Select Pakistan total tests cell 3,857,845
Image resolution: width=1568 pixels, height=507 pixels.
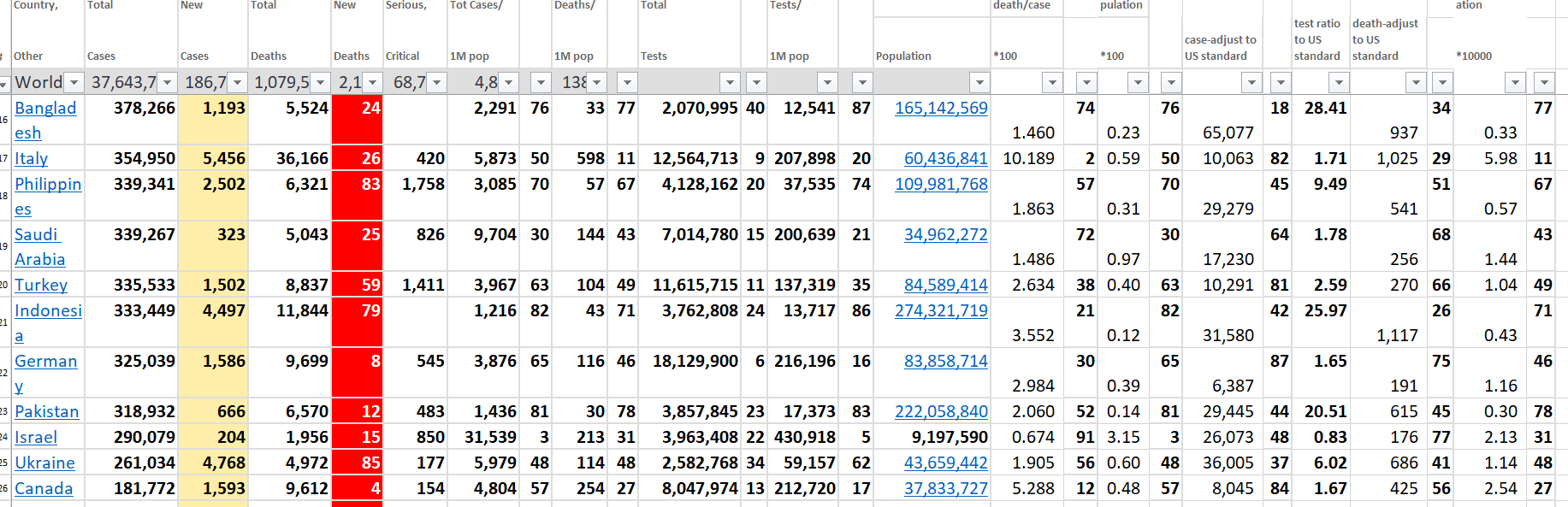[689, 411]
